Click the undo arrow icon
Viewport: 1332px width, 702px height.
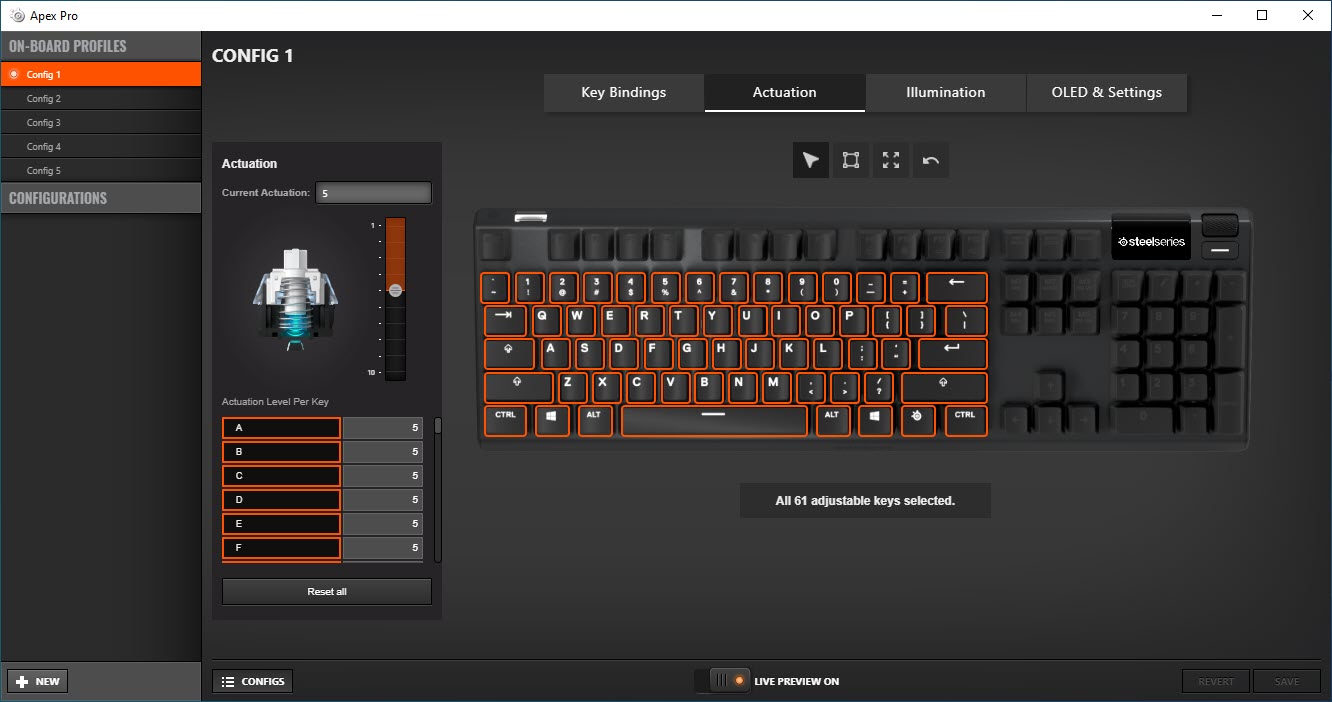[931, 160]
